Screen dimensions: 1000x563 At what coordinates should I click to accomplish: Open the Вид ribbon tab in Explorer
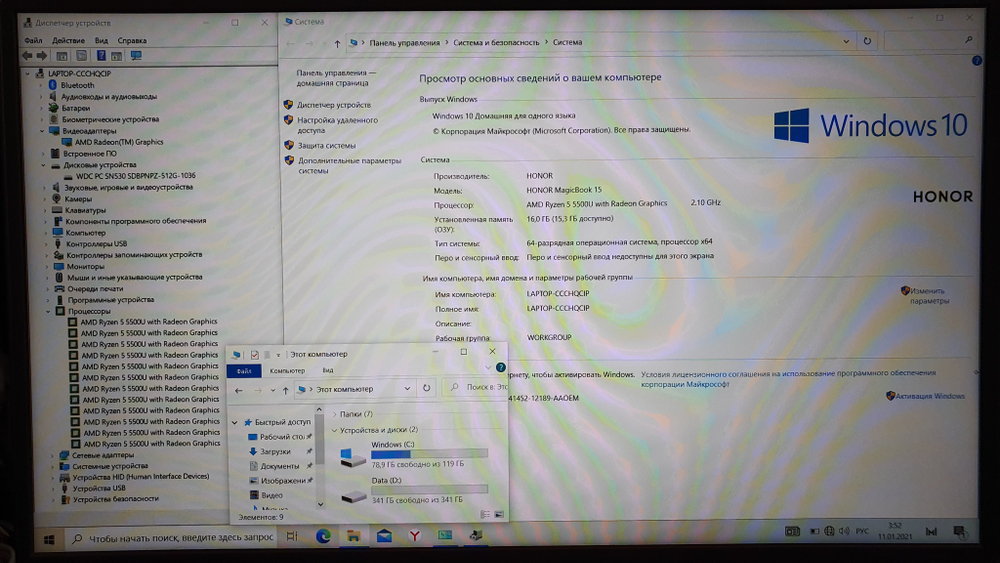[x=327, y=370]
